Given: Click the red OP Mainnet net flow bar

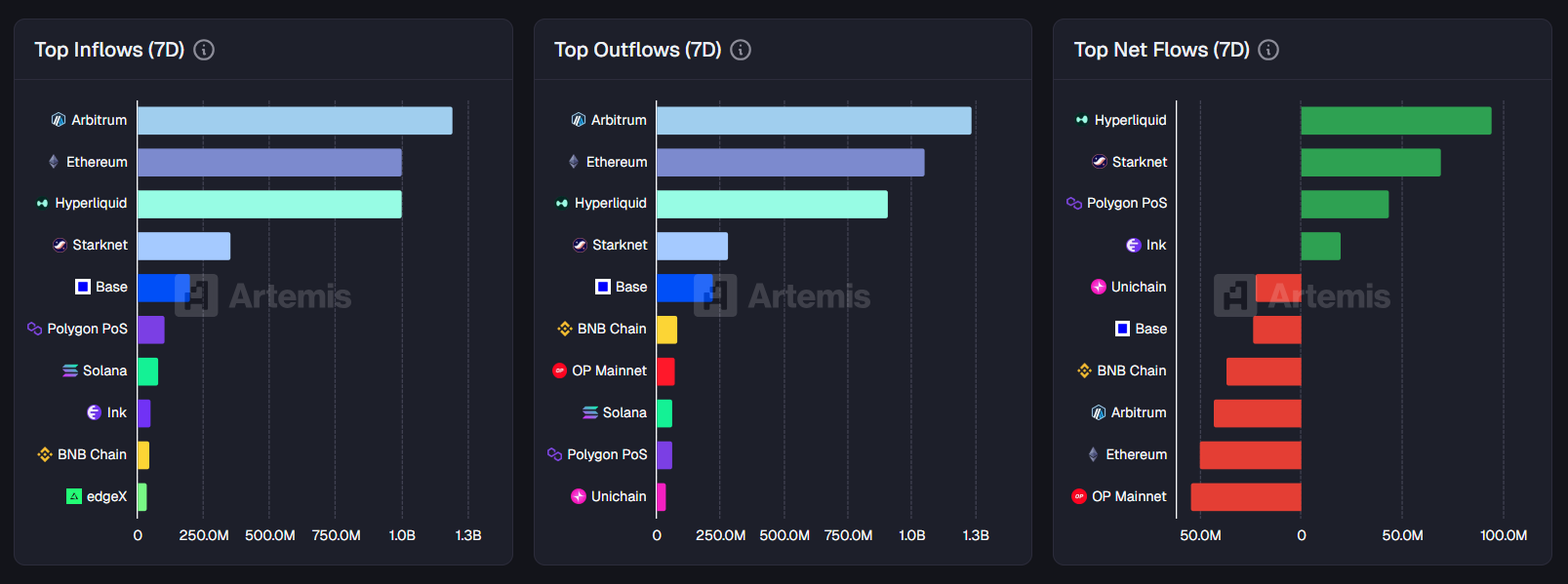Looking at the screenshot, I should tap(1246, 497).
